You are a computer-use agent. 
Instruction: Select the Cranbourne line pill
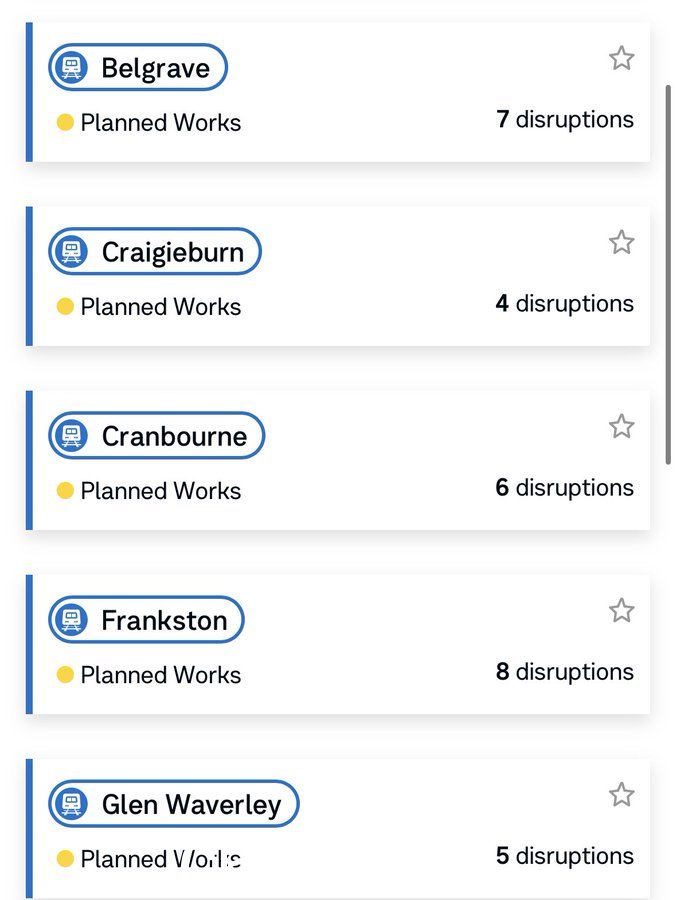click(x=157, y=436)
